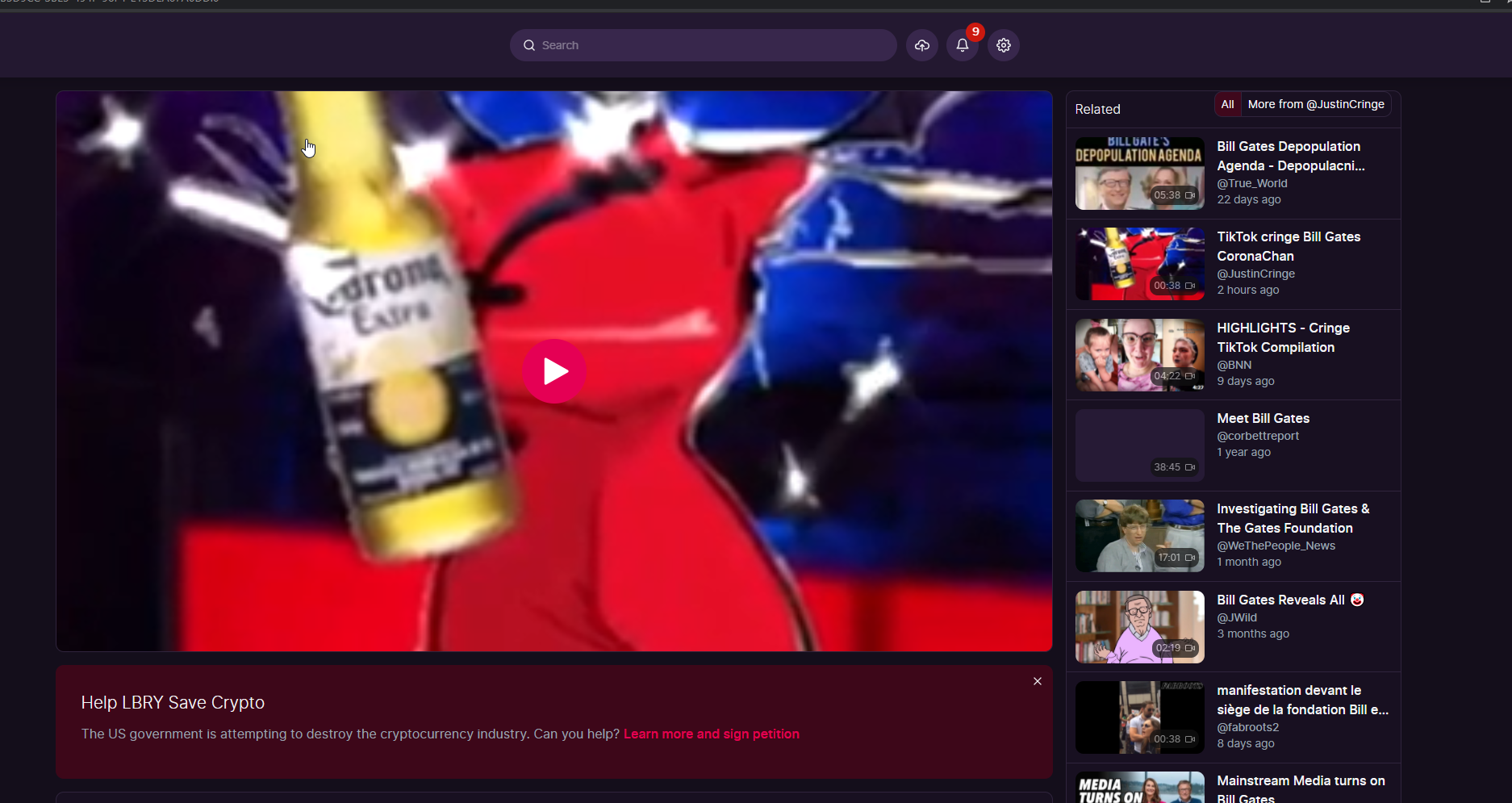The image size is (1512, 803).
Task: Click the "22 days ago" text
Action: [x=1249, y=199]
